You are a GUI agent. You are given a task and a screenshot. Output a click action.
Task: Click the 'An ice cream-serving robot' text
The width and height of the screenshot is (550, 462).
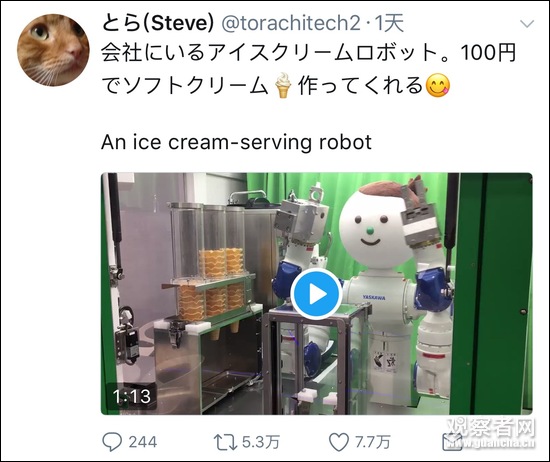coord(236,142)
